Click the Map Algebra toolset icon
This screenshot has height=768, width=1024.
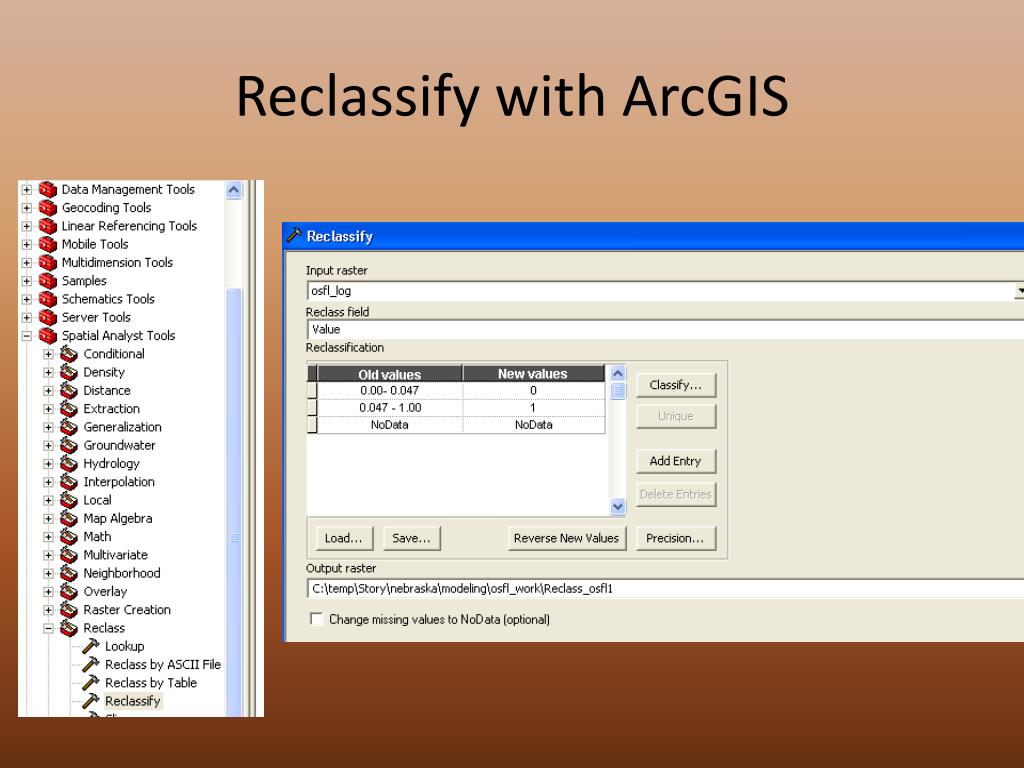point(69,519)
